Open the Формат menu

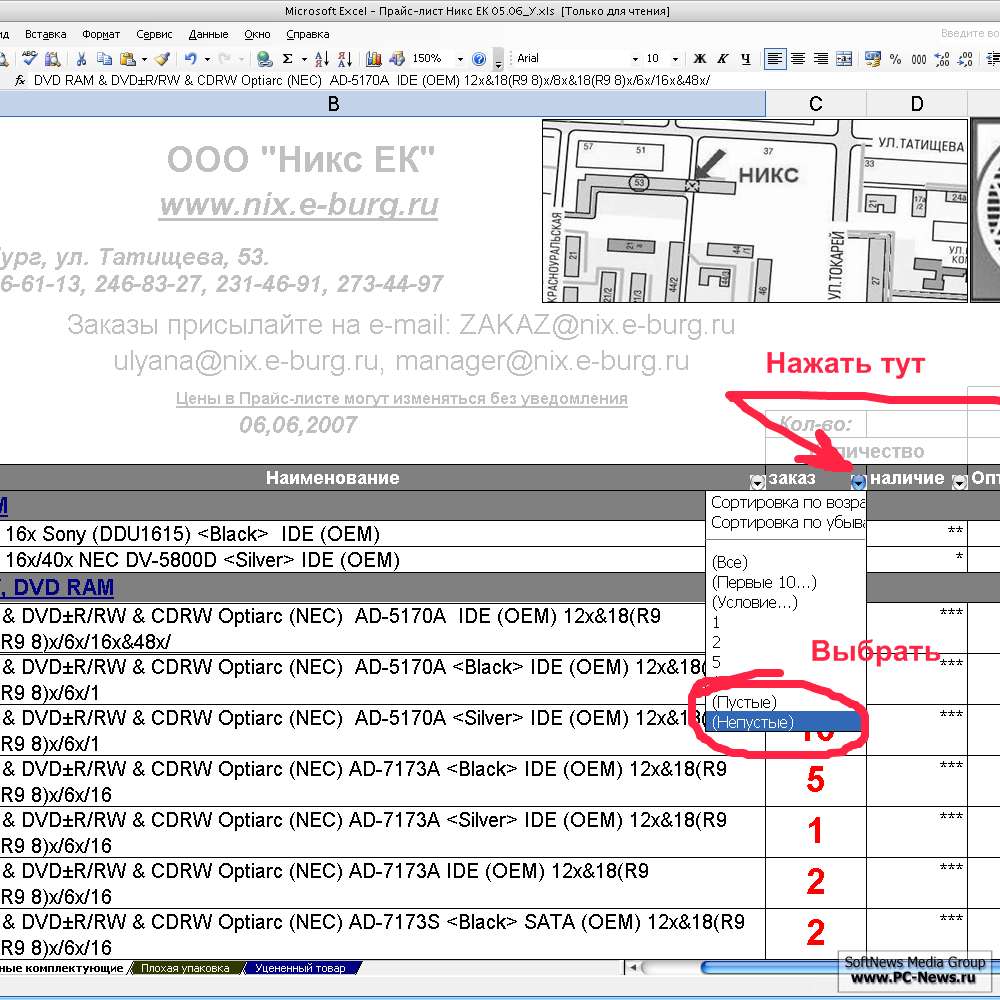(101, 34)
